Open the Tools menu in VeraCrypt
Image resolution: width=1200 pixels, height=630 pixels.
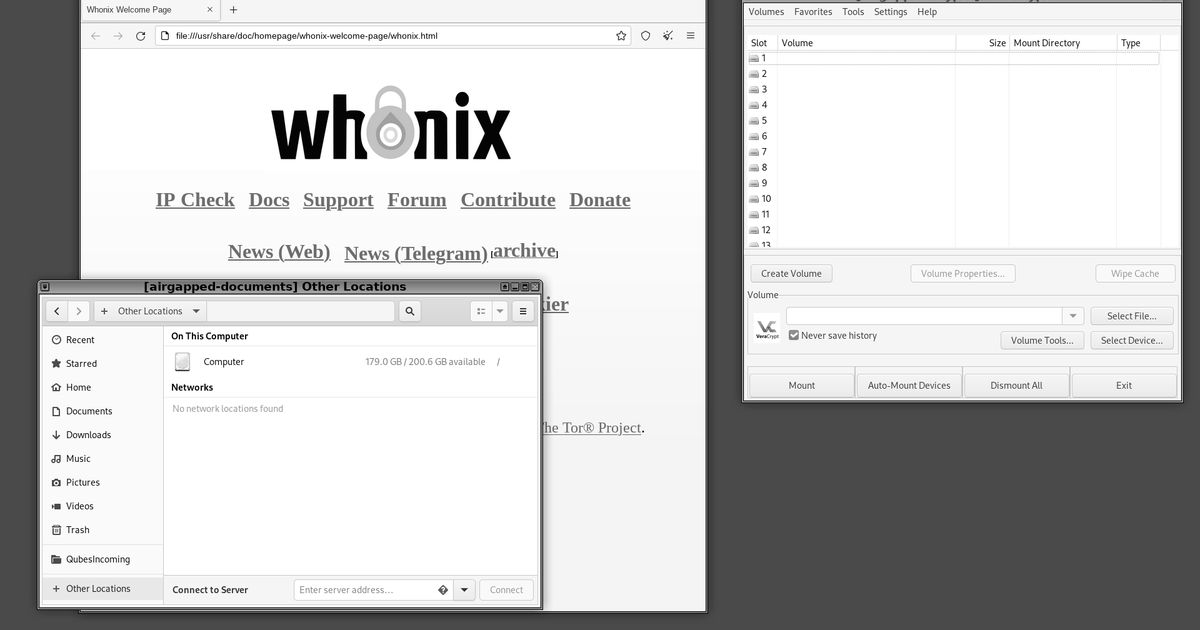click(853, 12)
